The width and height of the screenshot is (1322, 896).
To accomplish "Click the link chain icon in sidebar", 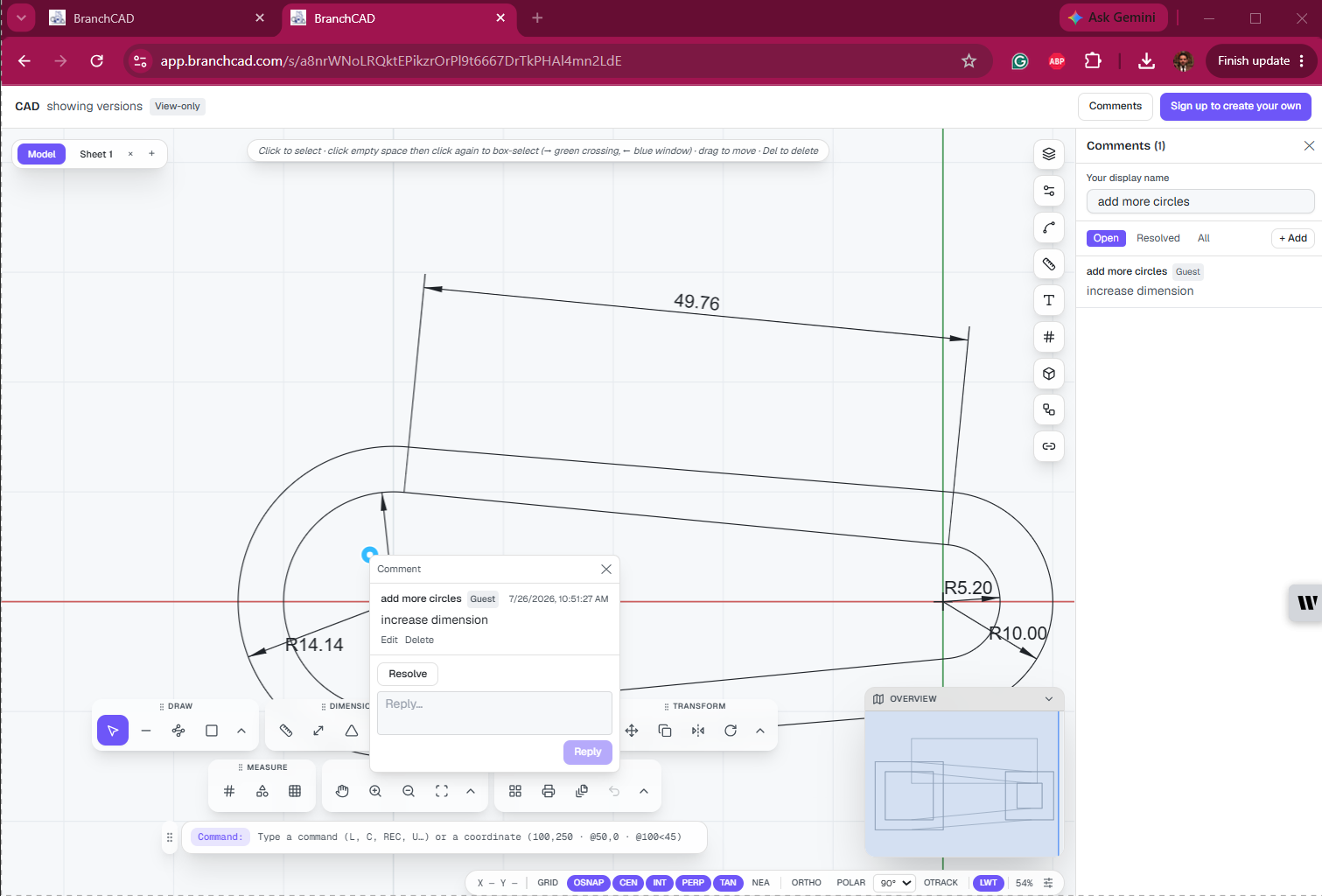I will tap(1049, 446).
